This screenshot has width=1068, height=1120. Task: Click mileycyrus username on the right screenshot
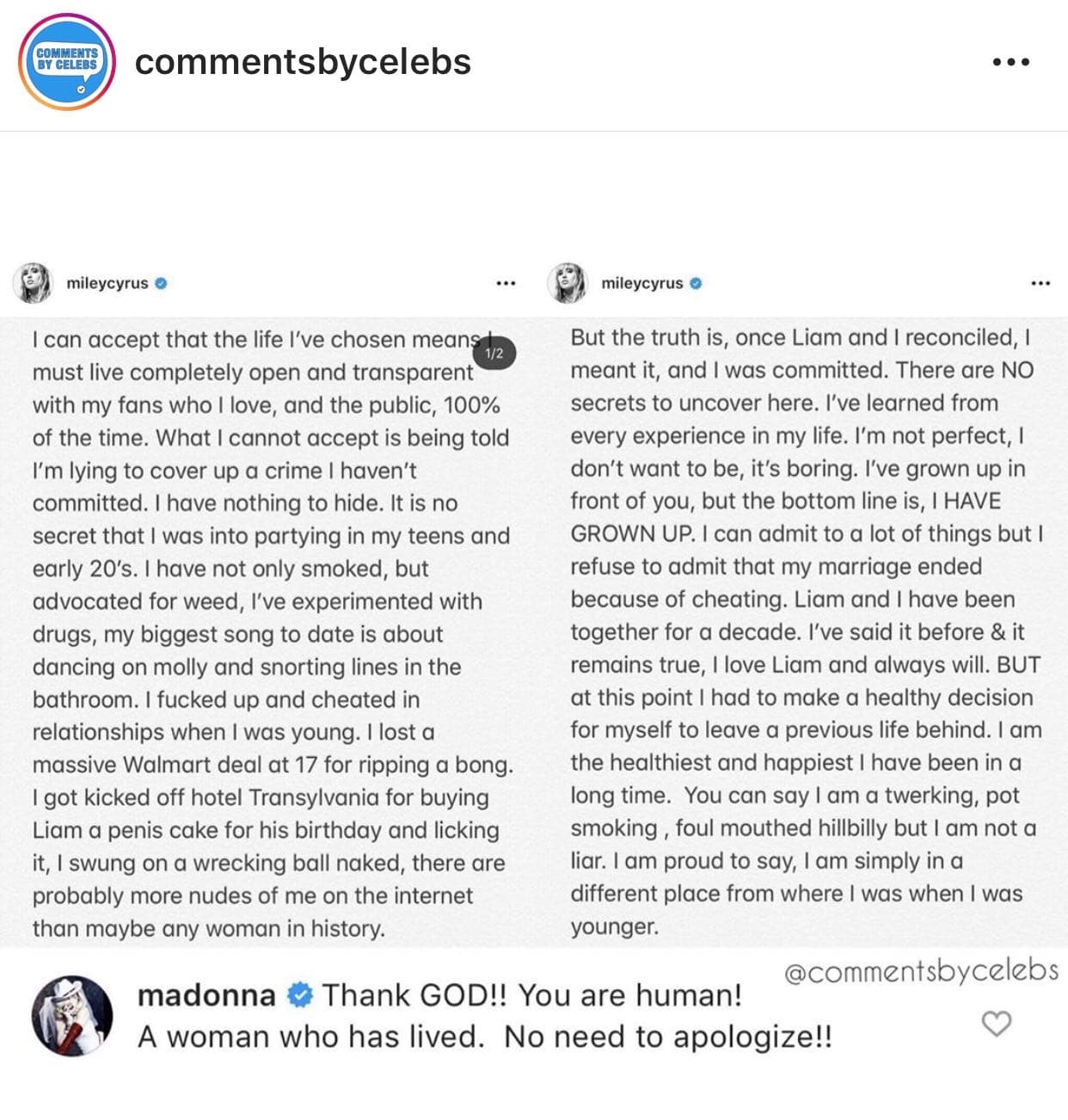point(643,283)
